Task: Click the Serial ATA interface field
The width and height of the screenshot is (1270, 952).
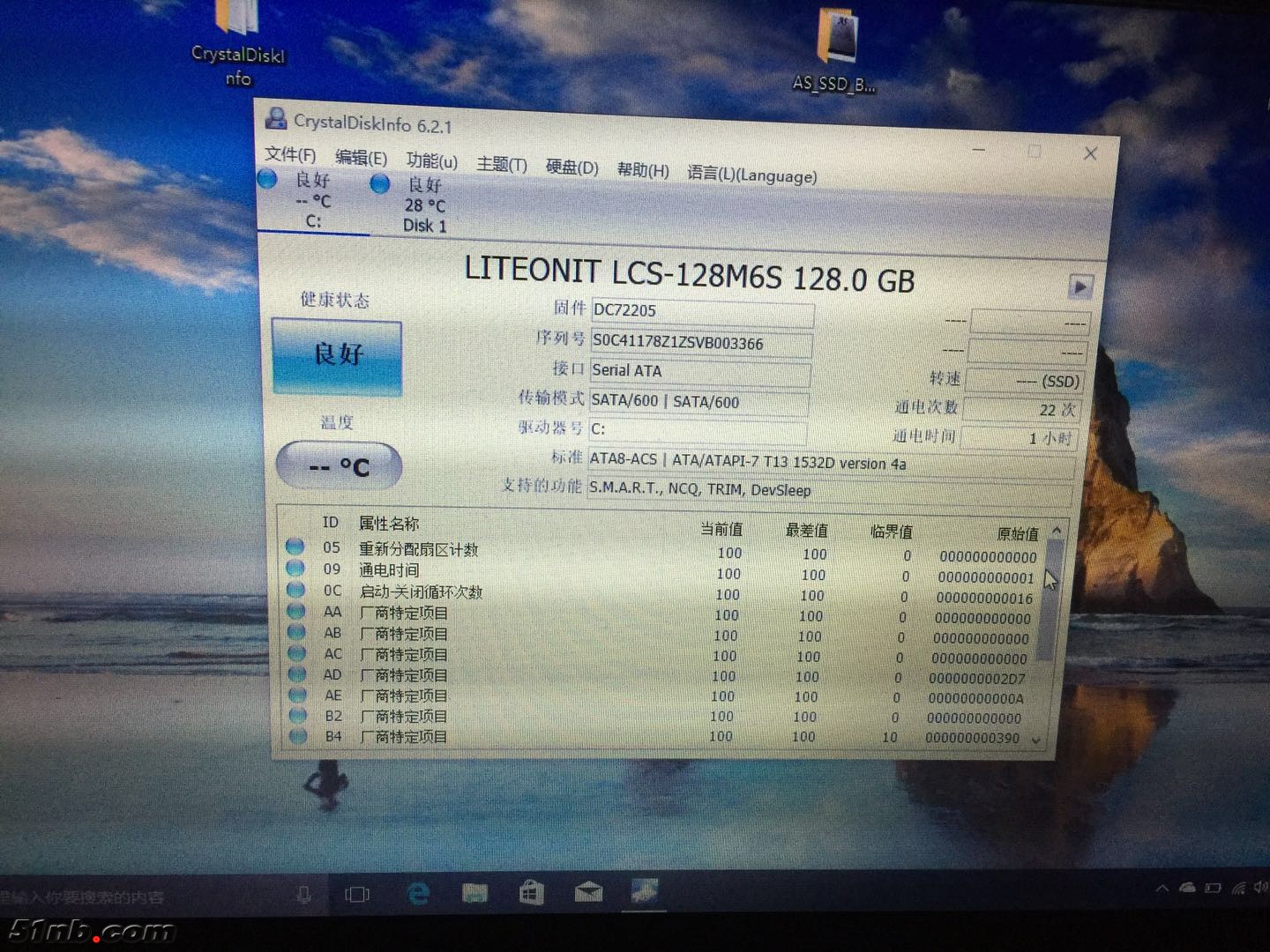Action: tap(700, 372)
